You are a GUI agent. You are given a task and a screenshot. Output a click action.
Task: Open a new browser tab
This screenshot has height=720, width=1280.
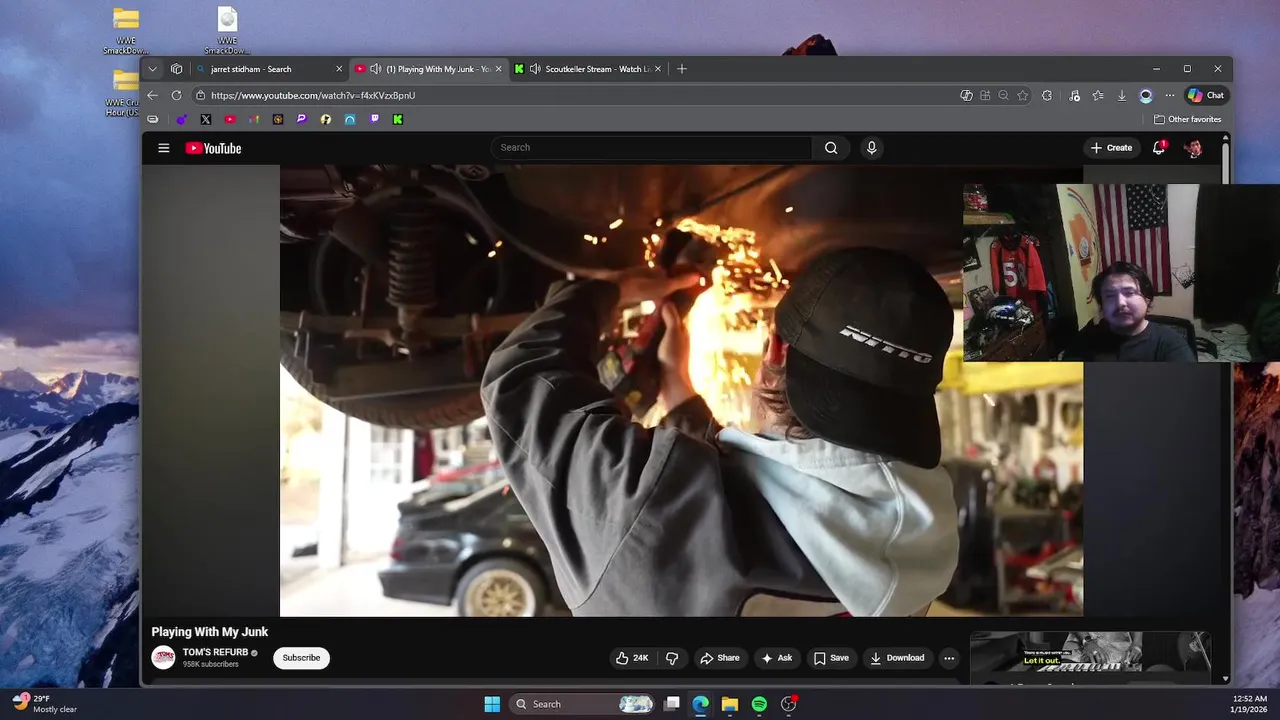[682, 69]
